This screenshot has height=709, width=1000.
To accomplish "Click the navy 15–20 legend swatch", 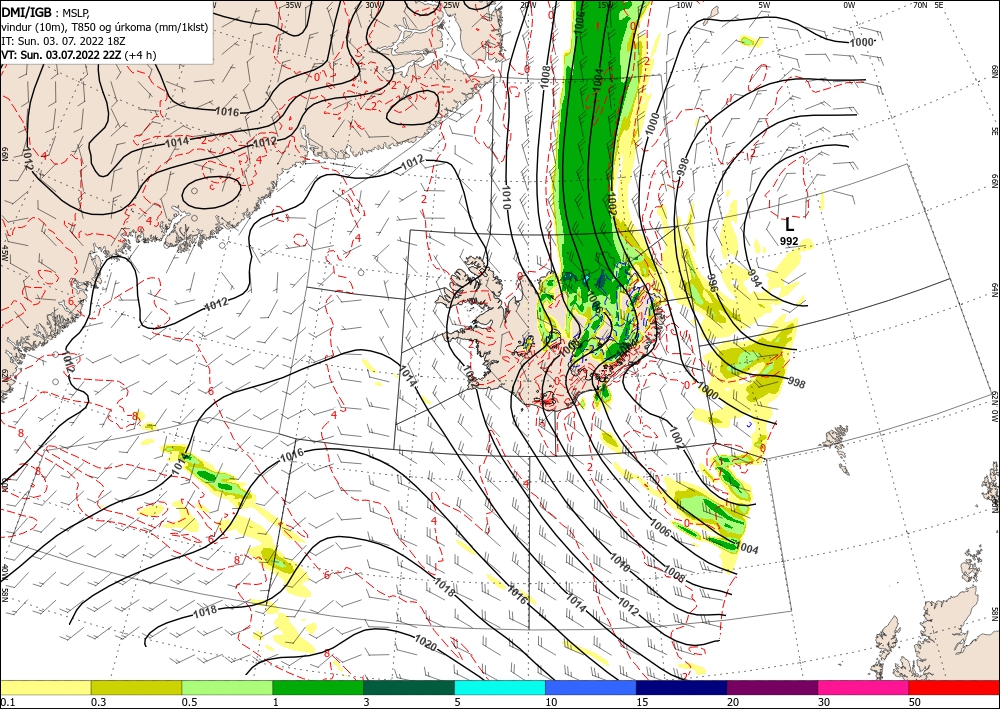I will coord(682,687).
